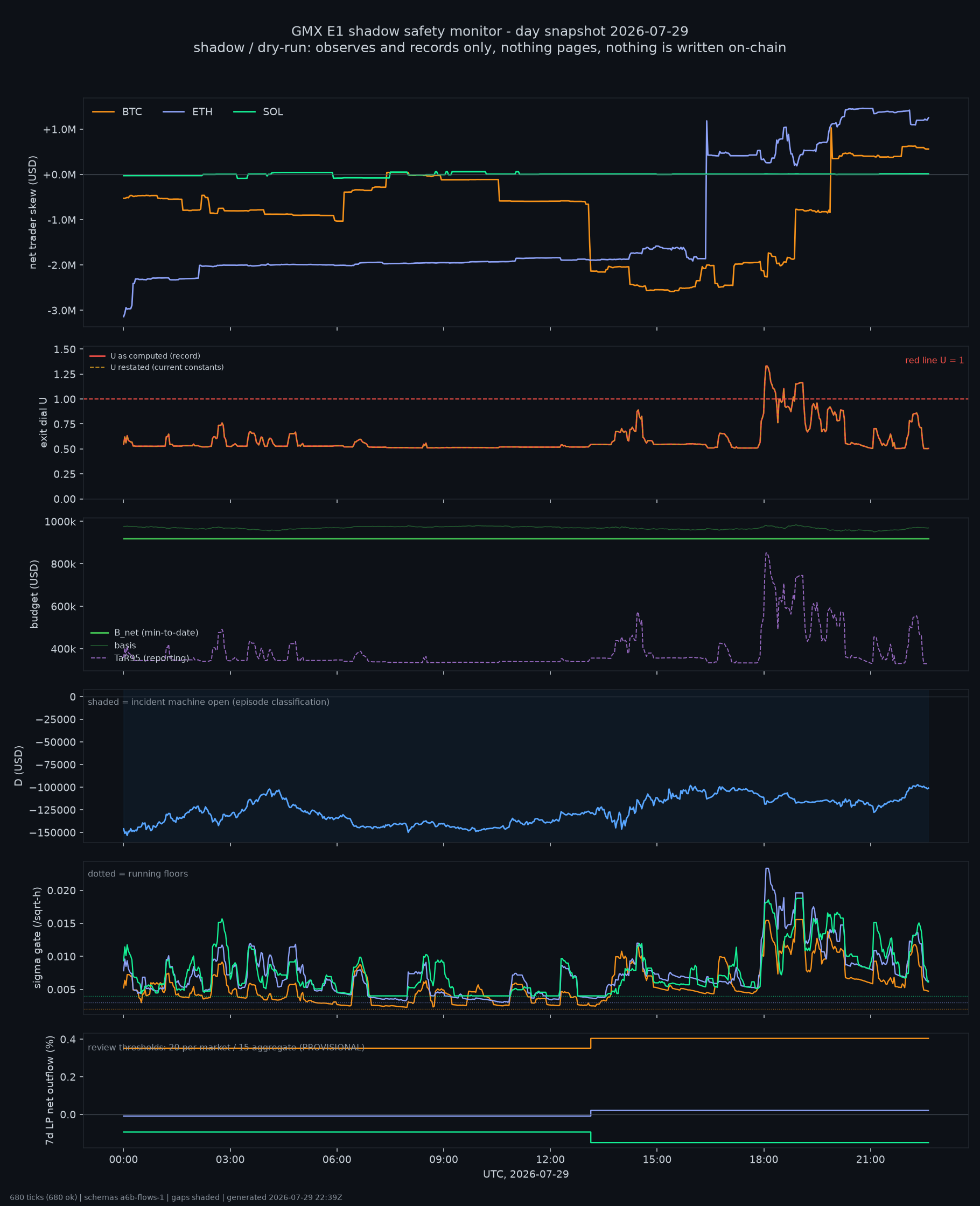Click the '1.25' exit dial tick
Screen dimensions: 980x1206
click(65, 374)
